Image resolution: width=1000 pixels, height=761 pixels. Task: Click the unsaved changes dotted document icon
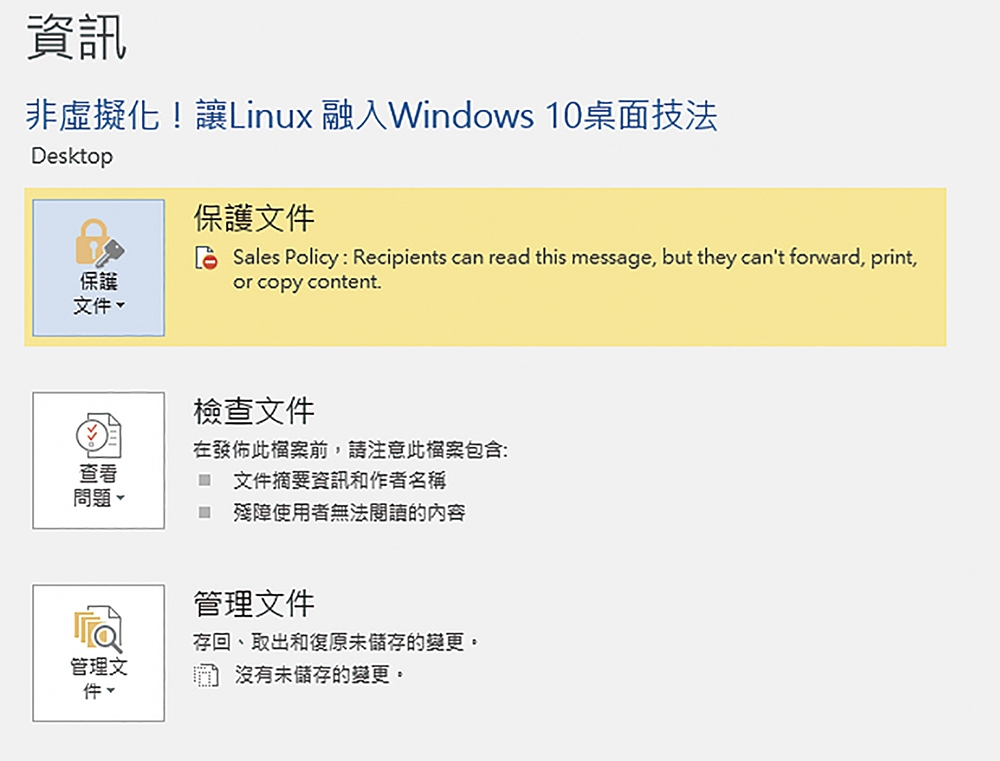point(206,675)
